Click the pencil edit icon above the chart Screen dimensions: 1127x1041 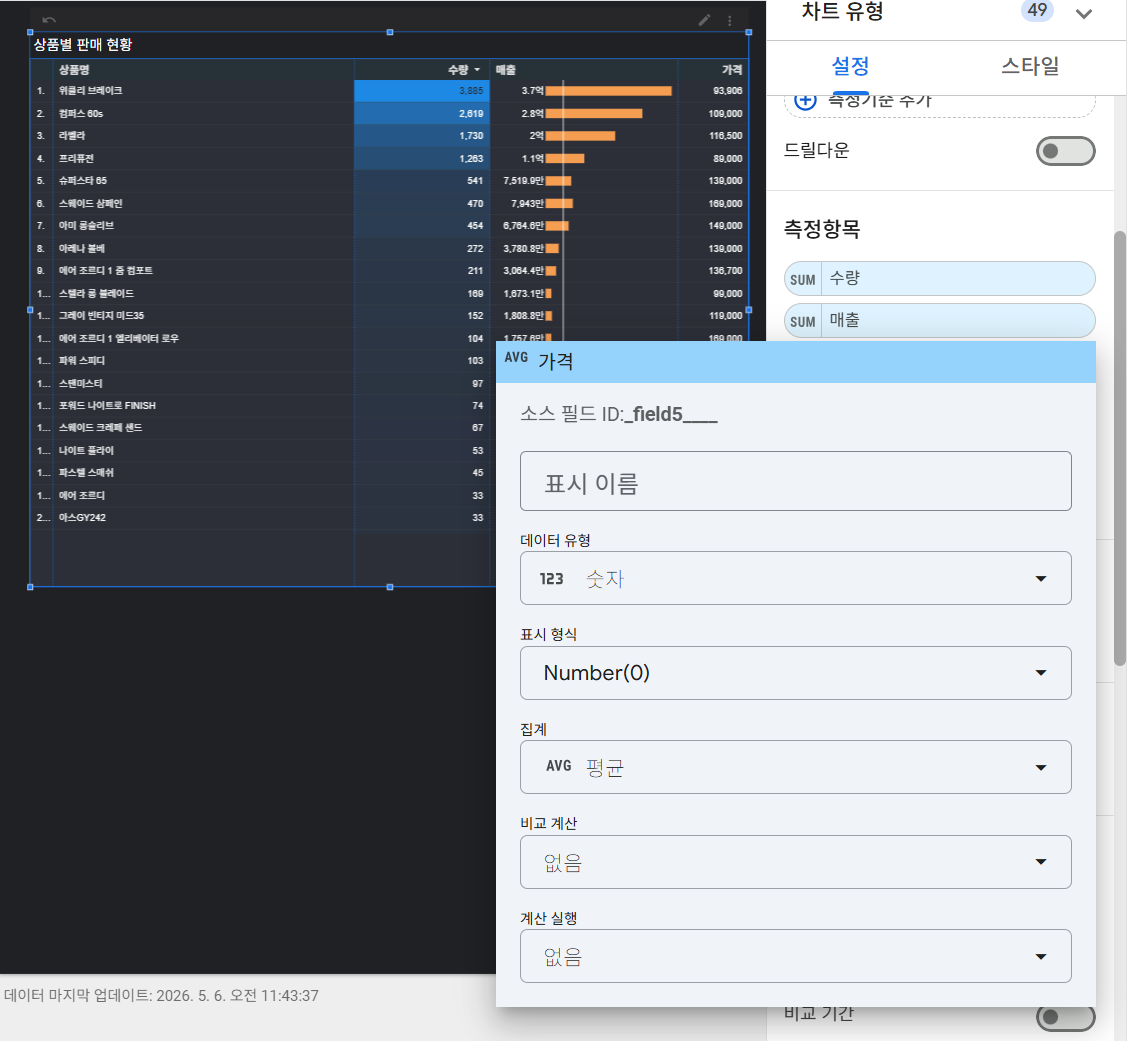(704, 20)
